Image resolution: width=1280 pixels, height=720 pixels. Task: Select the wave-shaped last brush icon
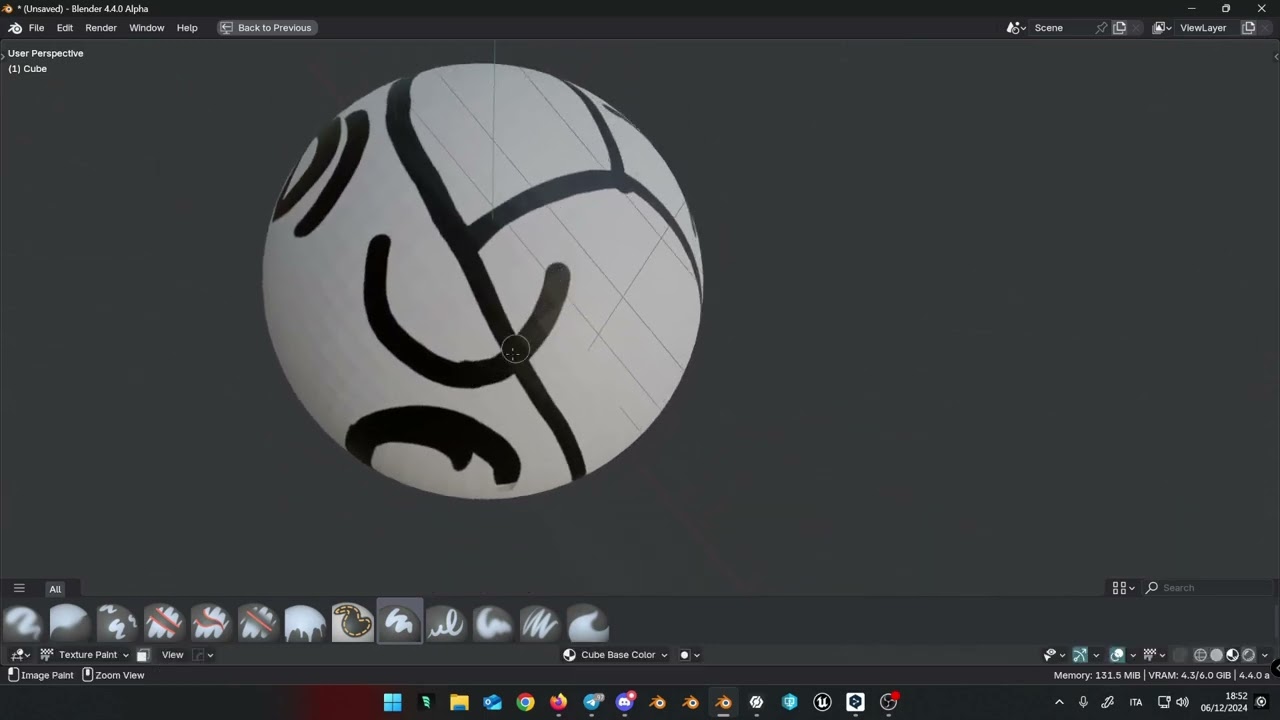587,622
